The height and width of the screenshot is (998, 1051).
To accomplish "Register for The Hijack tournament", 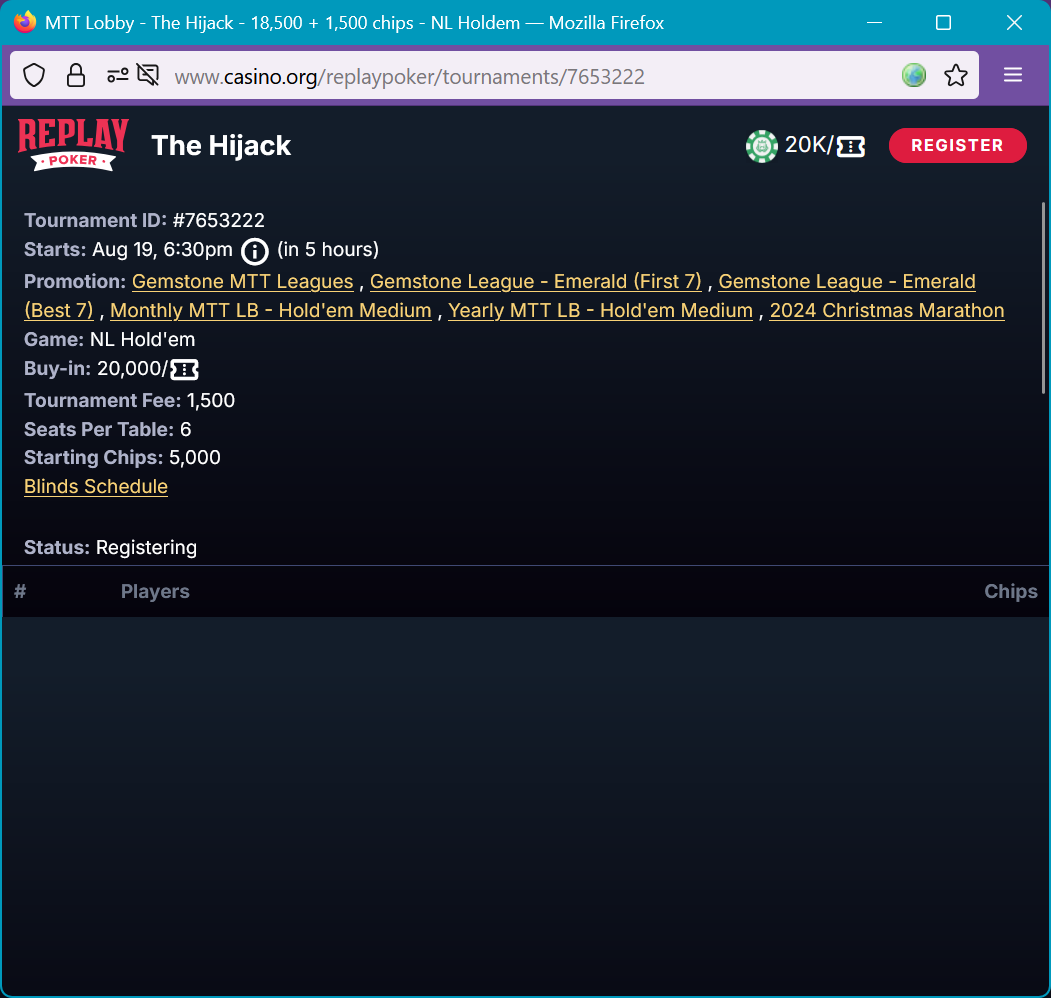I will tap(957, 145).
